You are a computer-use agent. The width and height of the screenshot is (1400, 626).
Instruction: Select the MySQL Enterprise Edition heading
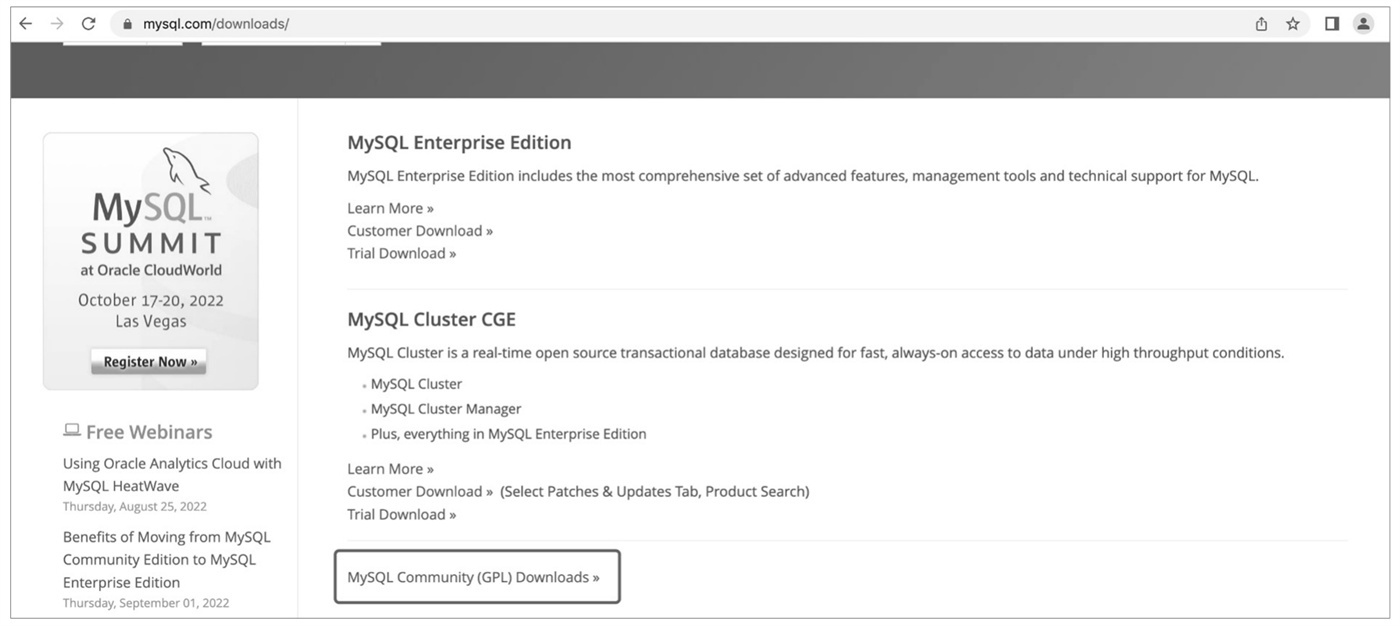click(459, 142)
